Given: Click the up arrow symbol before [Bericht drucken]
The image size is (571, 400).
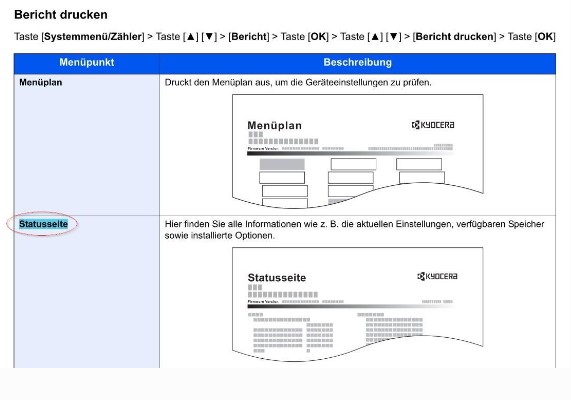Looking at the screenshot, I should click(x=375, y=37).
